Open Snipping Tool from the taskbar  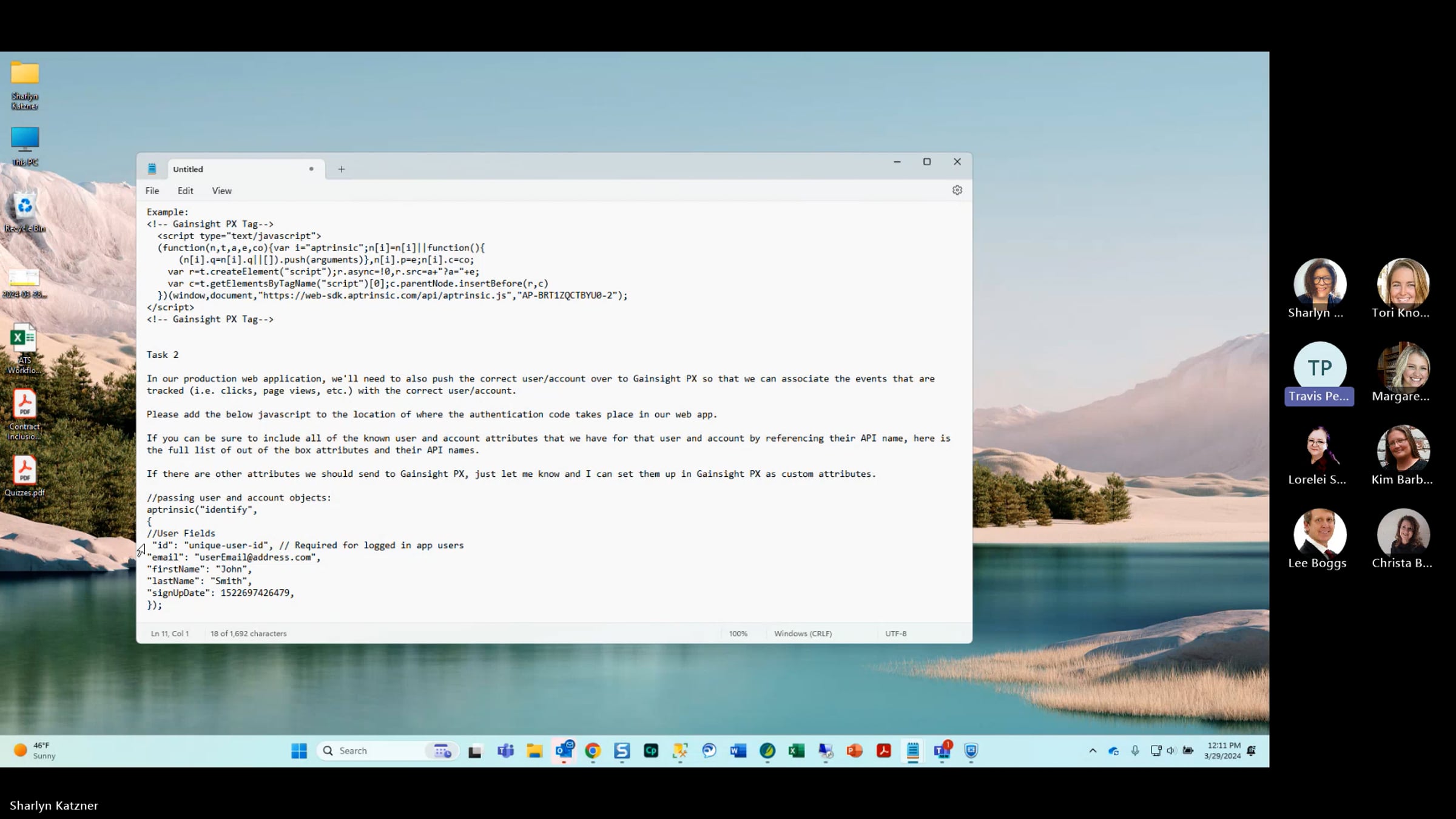[680, 751]
